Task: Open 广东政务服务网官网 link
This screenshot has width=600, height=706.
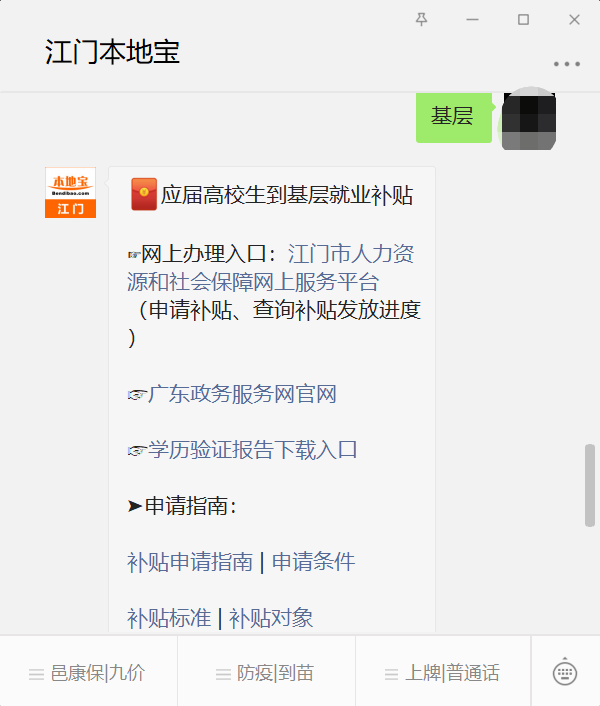Action: pyautogui.click(x=242, y=394)
